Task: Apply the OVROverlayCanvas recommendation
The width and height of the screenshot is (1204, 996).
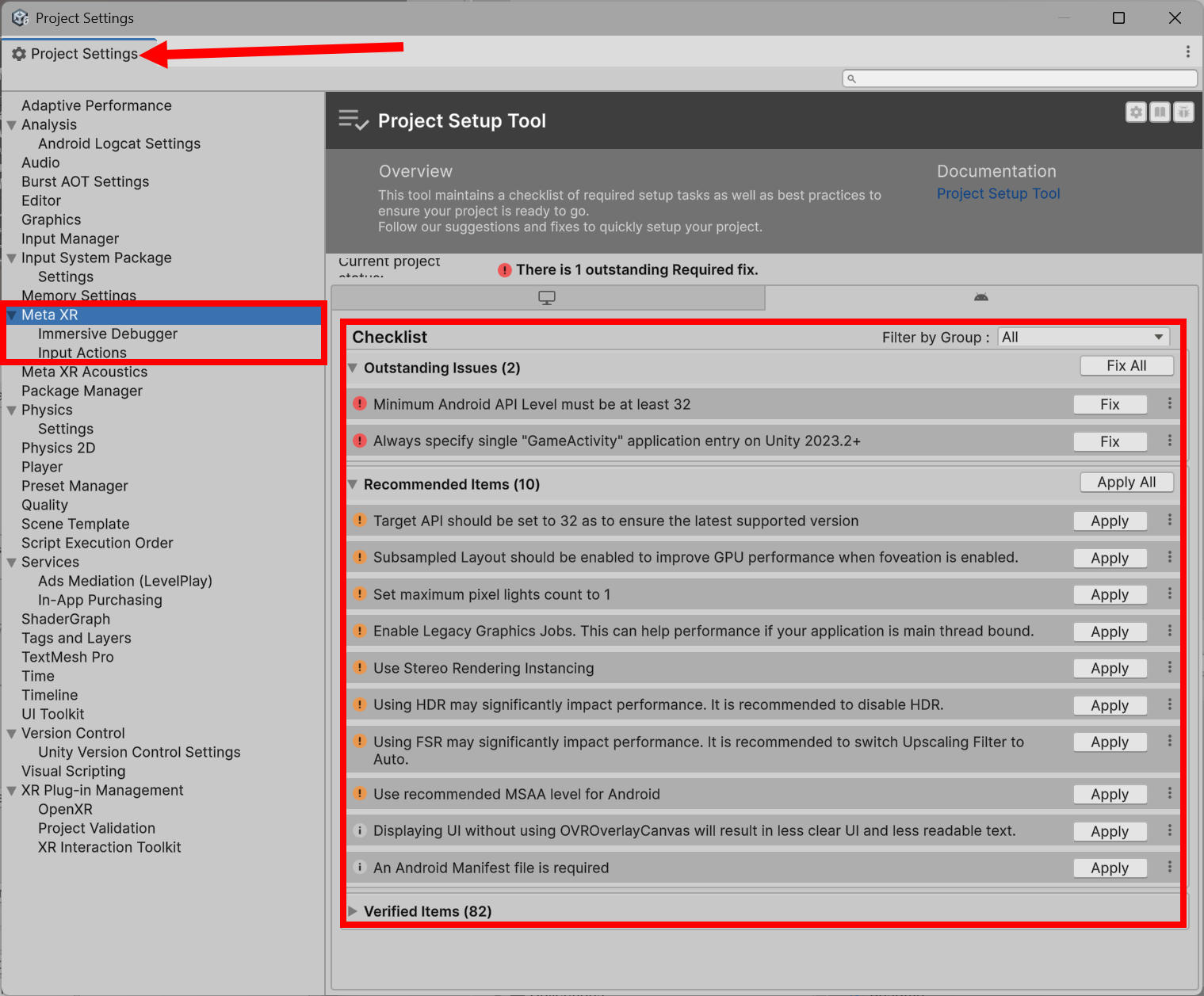Action: (x=1110, y=831)
